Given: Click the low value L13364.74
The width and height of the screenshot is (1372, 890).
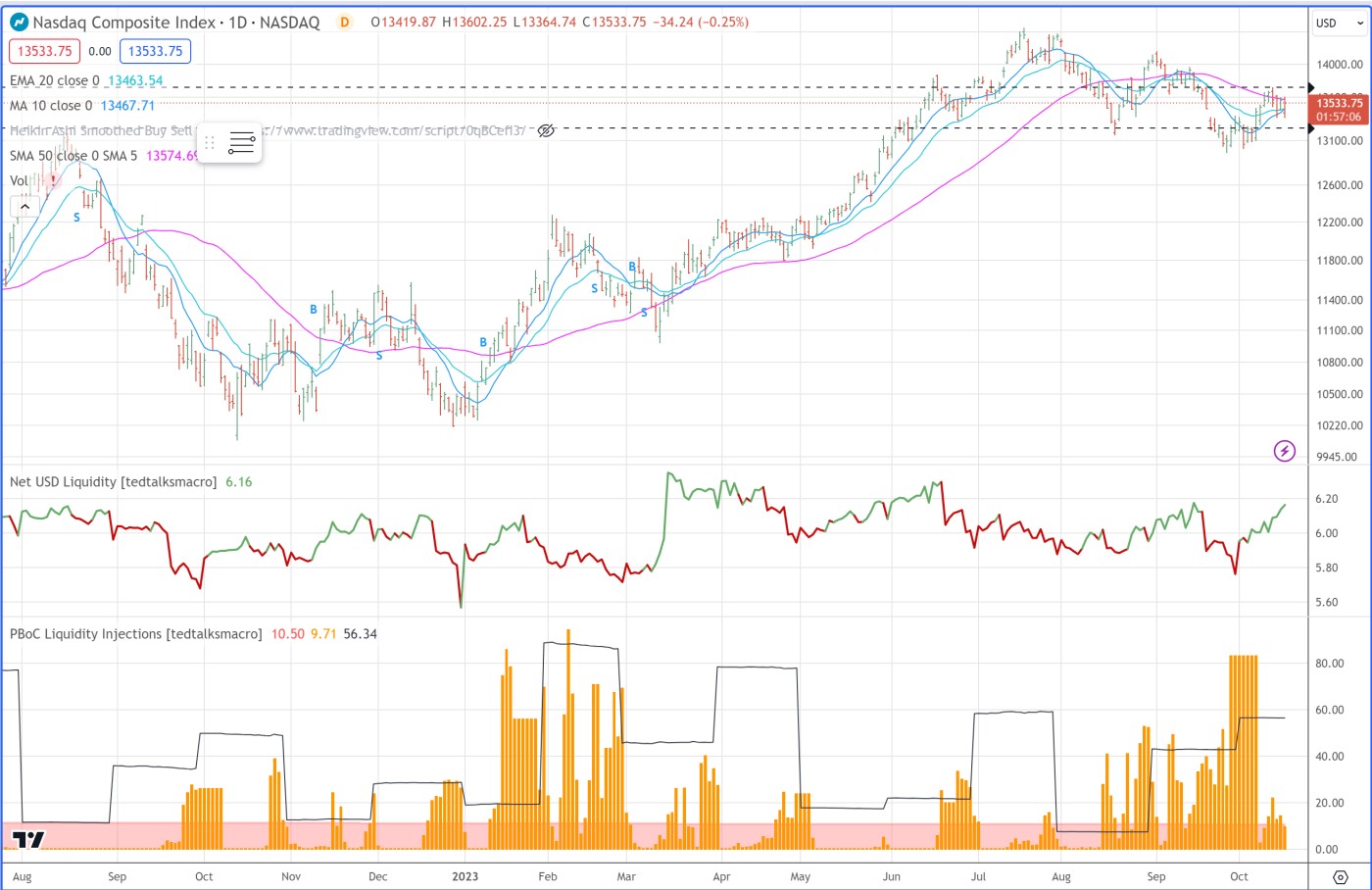Looking at the screenshot, I should click(545, 22).
